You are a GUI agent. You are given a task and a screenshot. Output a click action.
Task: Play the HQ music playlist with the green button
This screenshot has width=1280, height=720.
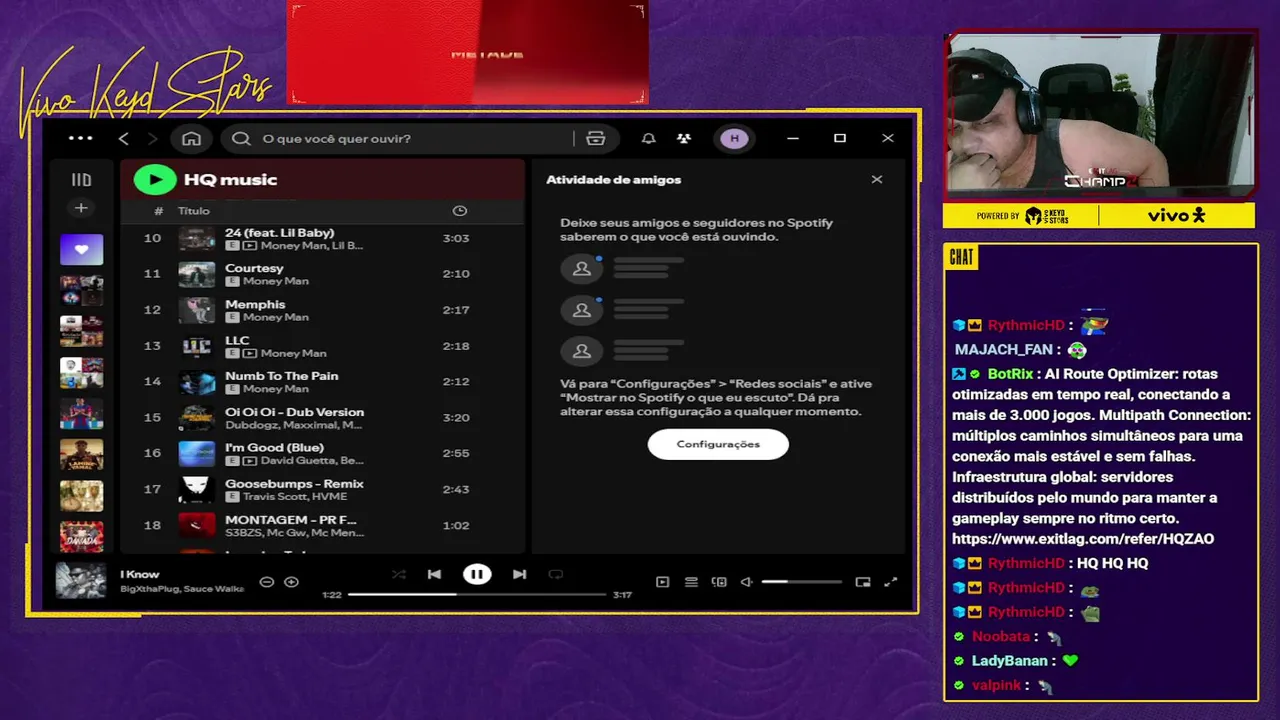[x=155, y=180]
